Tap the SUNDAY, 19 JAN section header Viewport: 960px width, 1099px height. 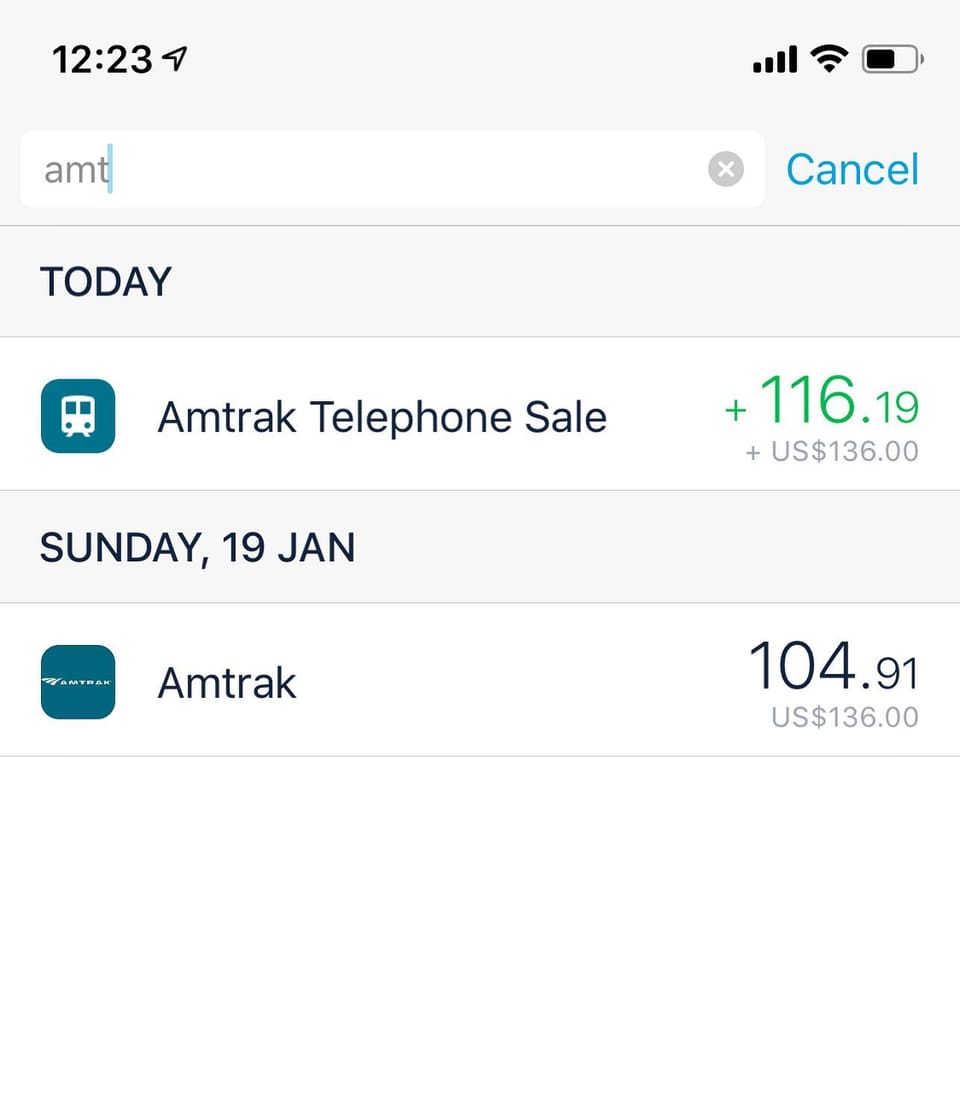197,548
